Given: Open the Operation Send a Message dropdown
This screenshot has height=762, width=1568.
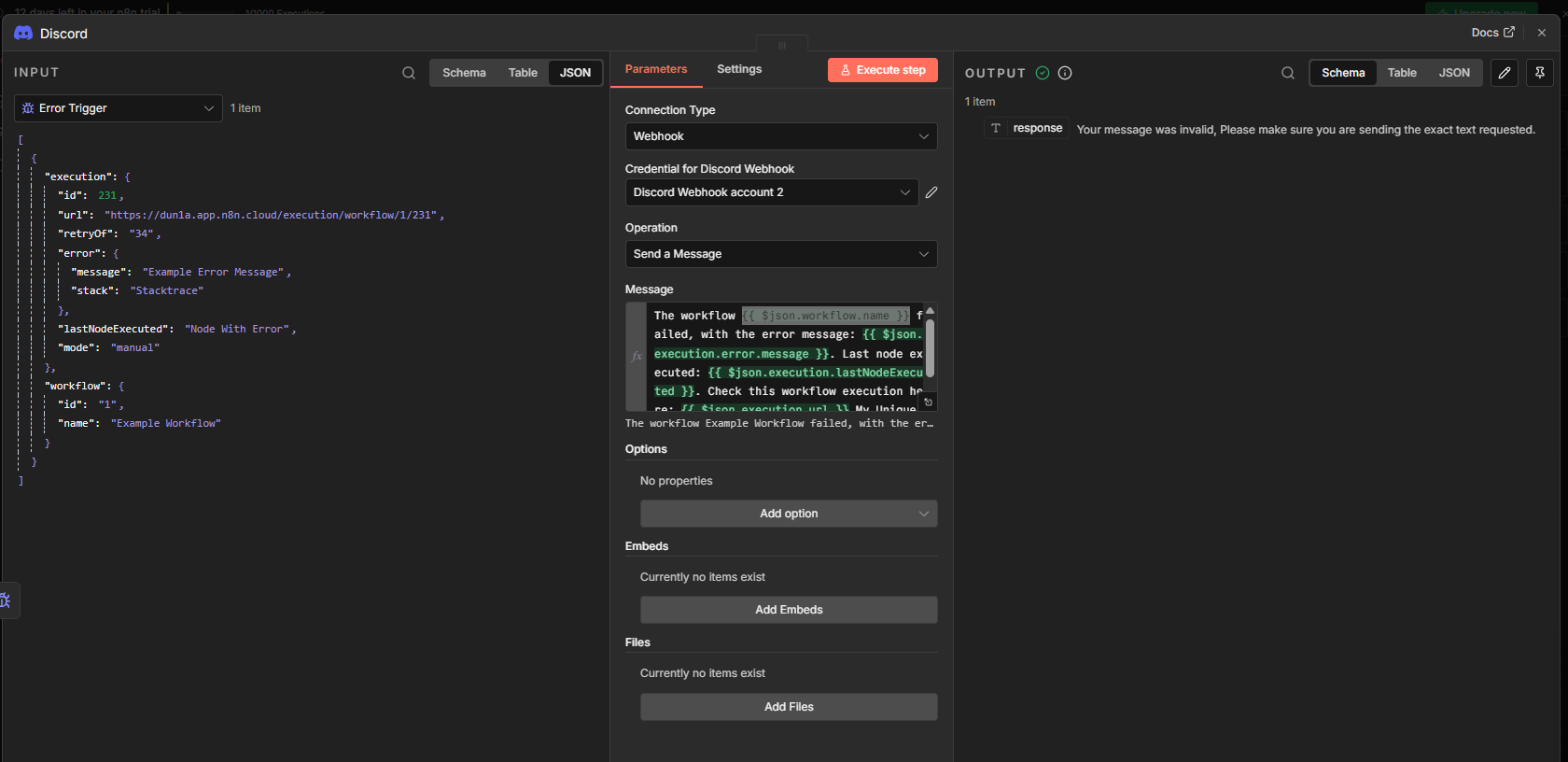Looking at the screenshot, I should tap(780, 254).
